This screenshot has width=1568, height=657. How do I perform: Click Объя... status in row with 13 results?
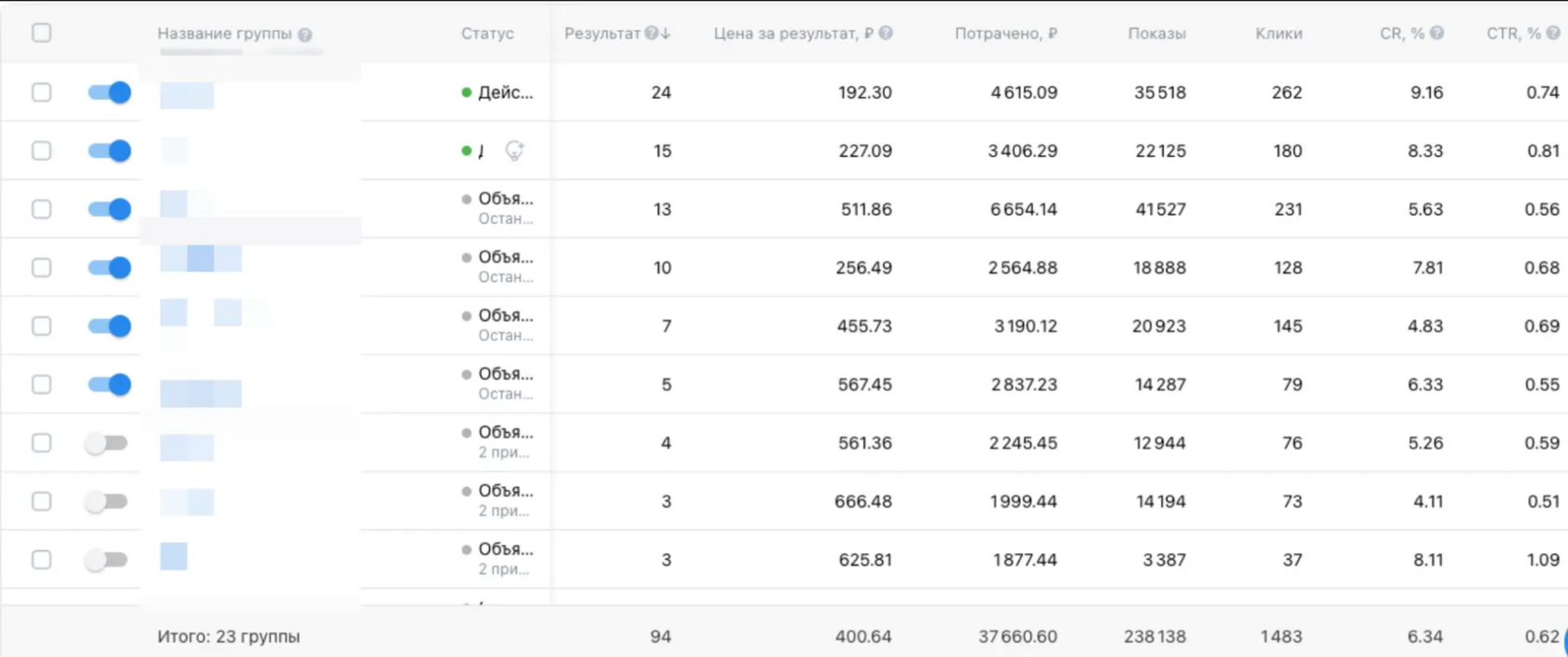[x=506, y=199]
